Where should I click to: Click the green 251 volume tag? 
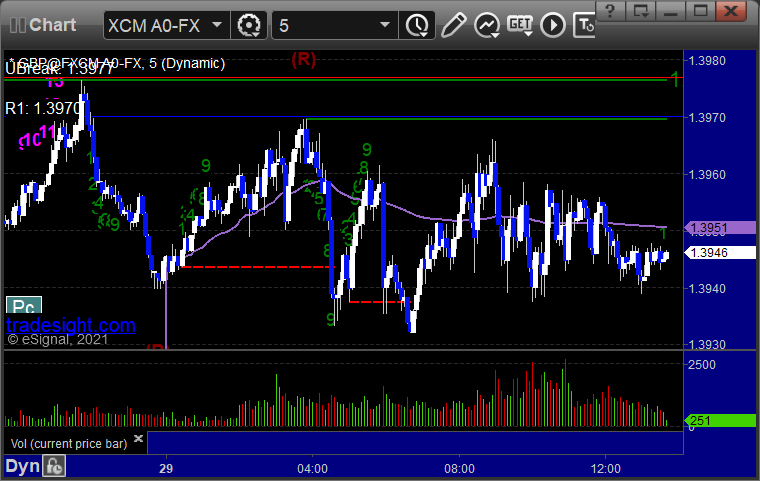[x=720, y=420]
